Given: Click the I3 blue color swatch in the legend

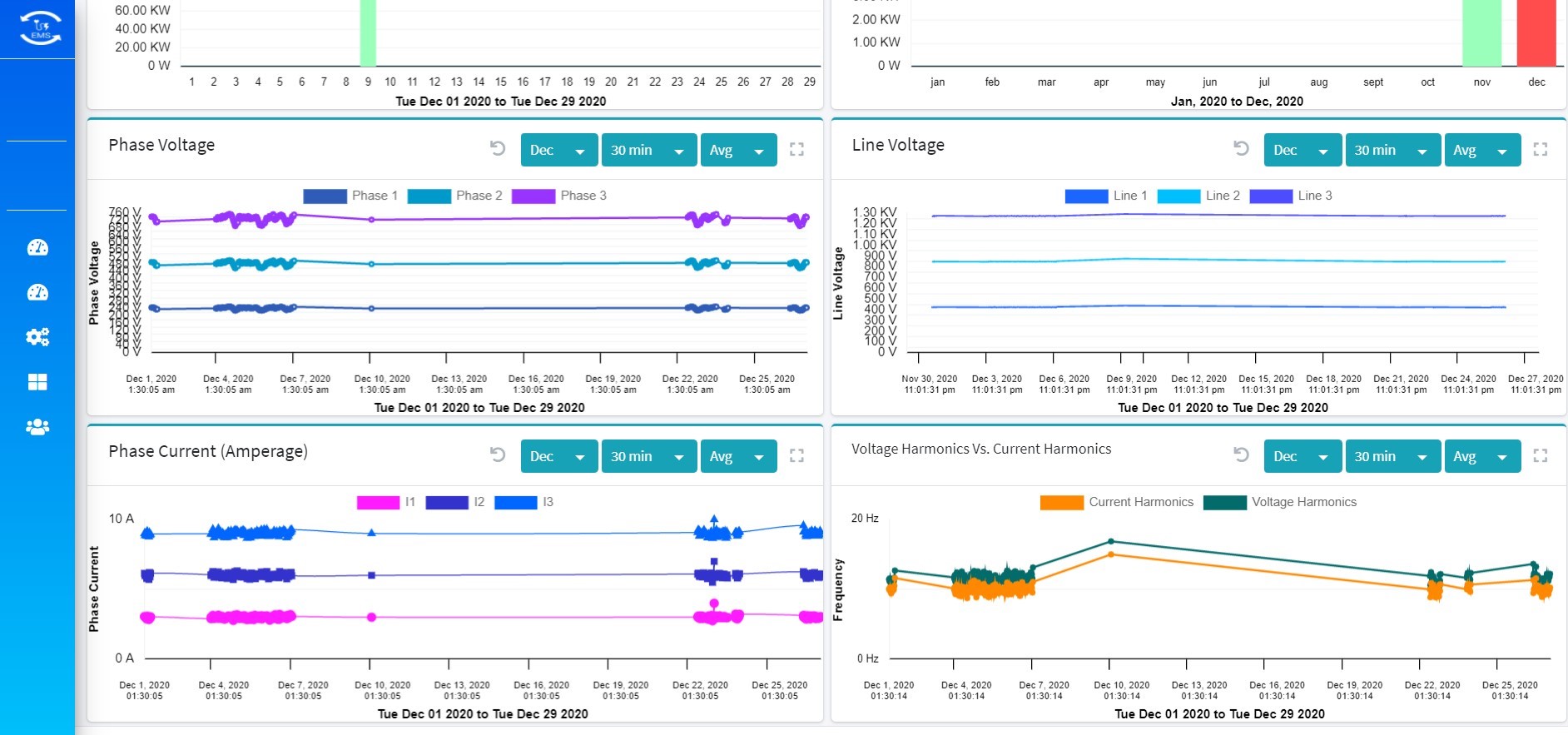Looking at the screenshot, I should 515,502.
